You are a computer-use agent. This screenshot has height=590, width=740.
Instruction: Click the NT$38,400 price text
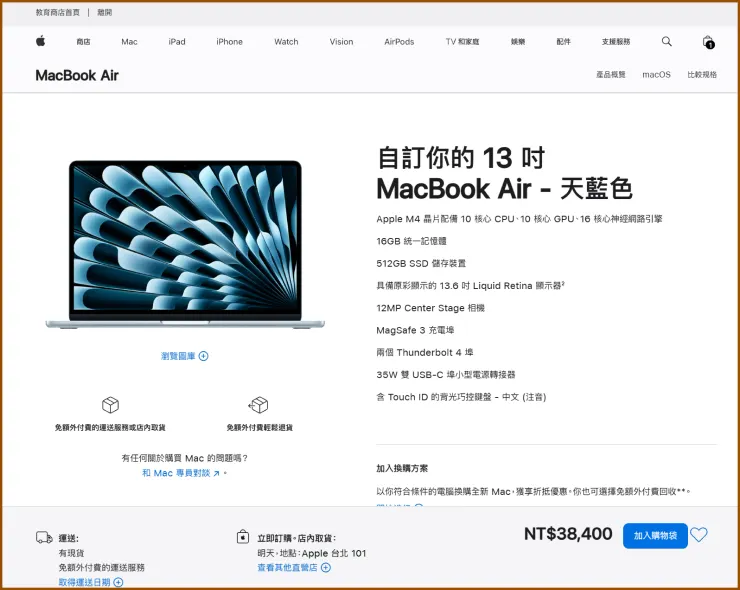pos(568,534)
